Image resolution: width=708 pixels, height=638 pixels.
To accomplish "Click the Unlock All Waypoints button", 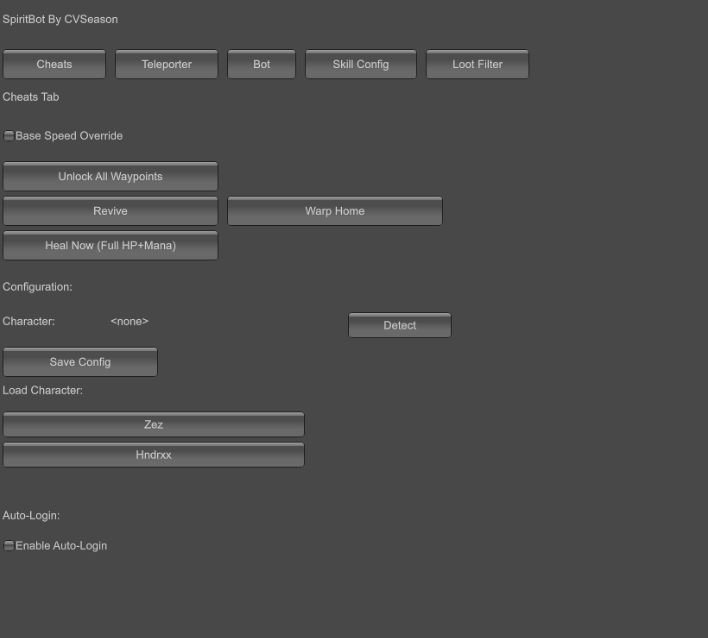I will pos(110,177).
